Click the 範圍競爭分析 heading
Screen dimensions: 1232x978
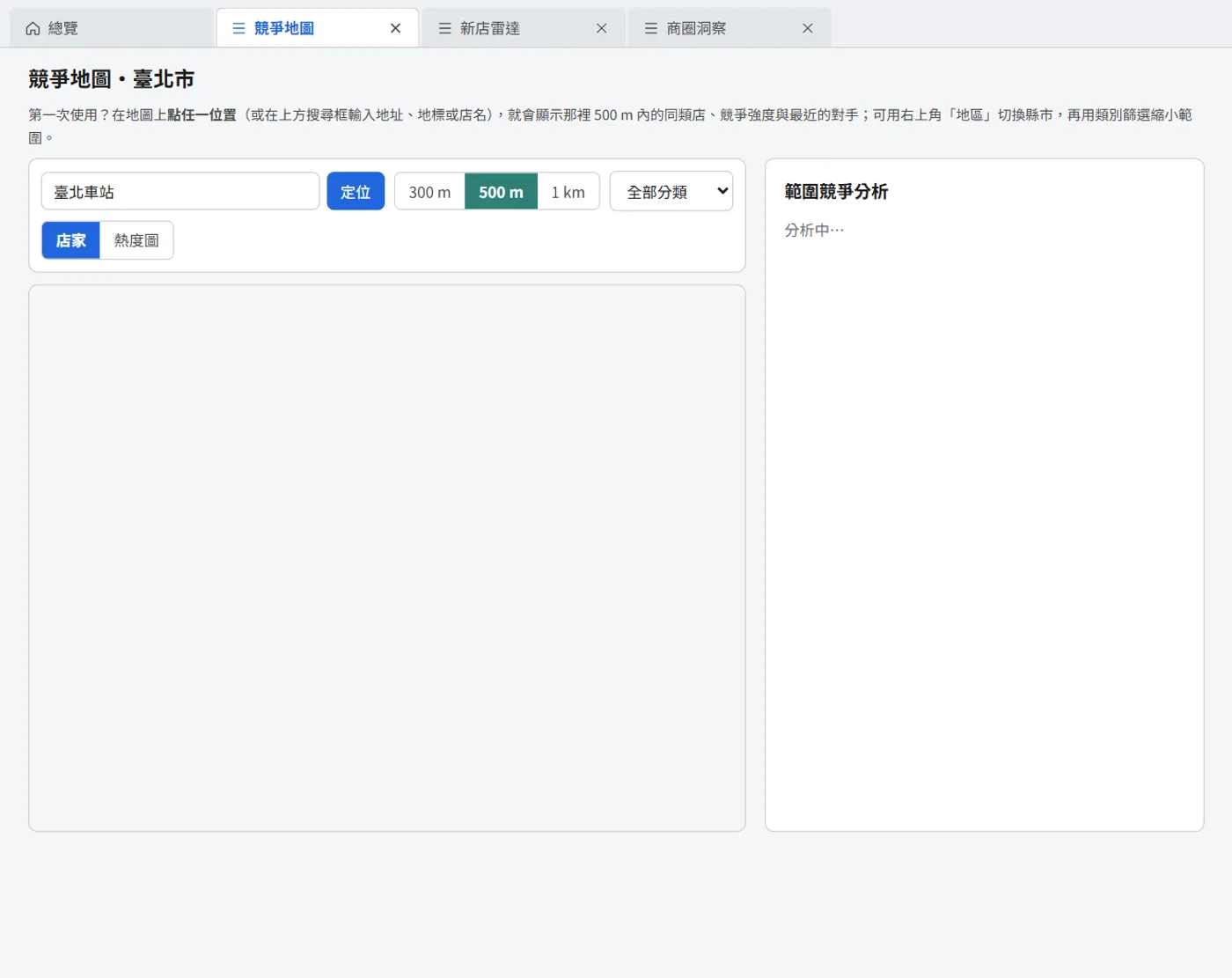pyautogui.click(x=836, y=192)
